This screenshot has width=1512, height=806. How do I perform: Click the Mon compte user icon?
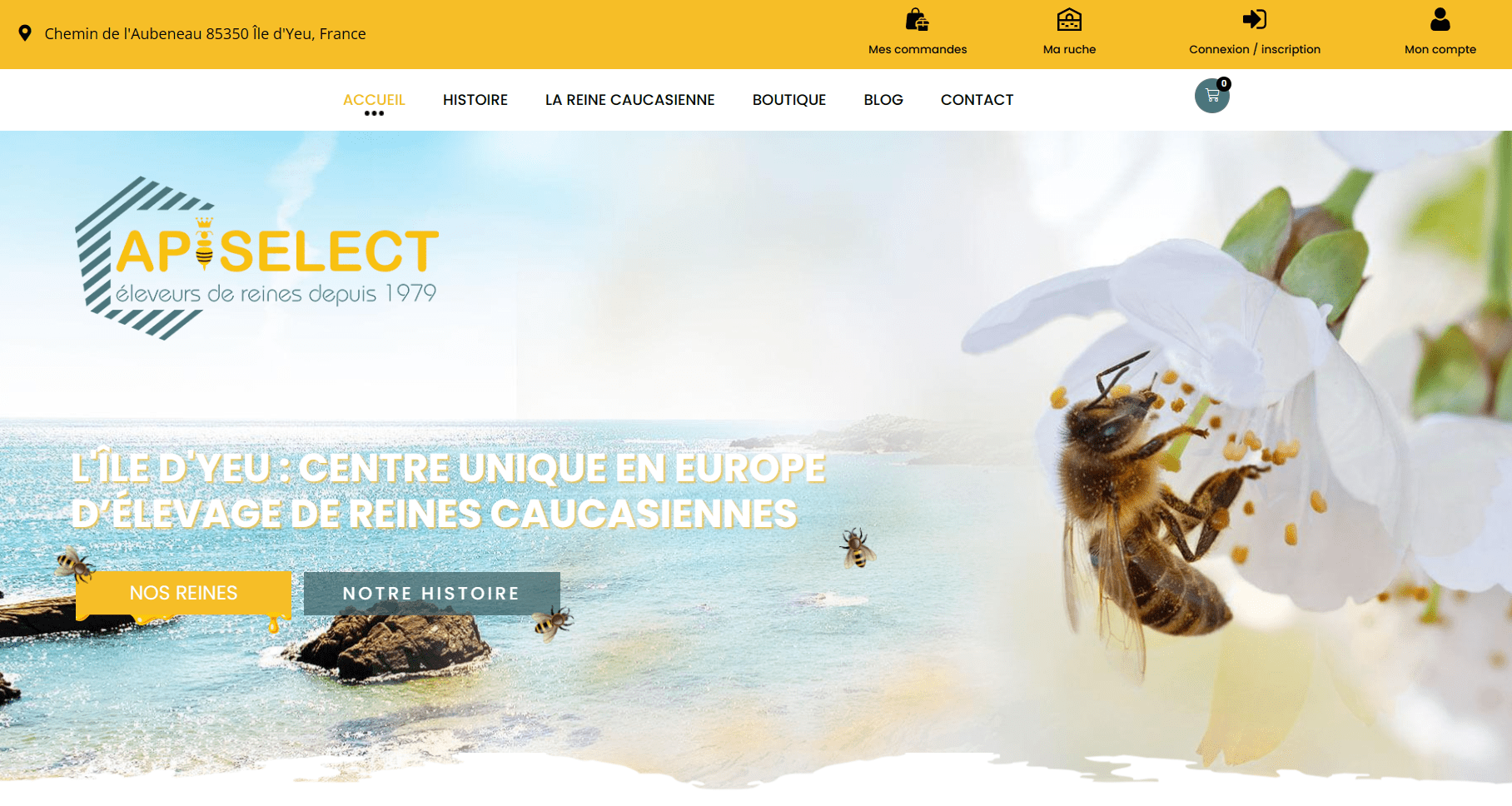(x=1440, y=19)
